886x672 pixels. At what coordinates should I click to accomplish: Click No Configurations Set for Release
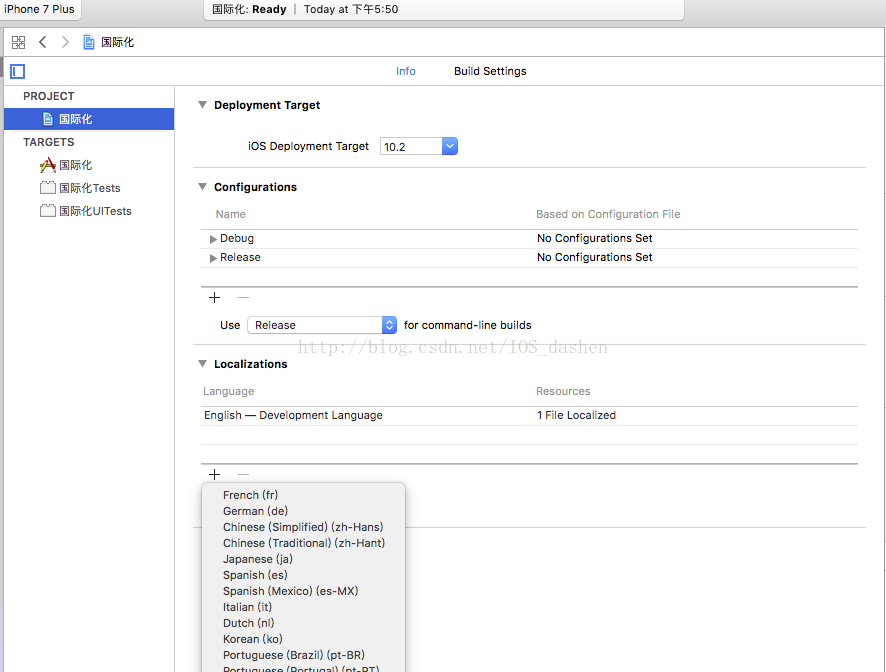[594, 258]
